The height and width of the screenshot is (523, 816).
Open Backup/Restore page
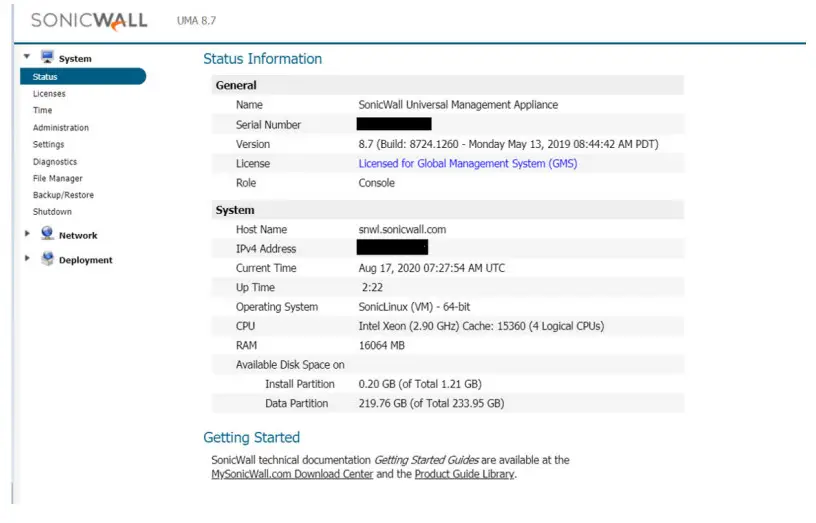pyautogui.click(x=63, y=195)
